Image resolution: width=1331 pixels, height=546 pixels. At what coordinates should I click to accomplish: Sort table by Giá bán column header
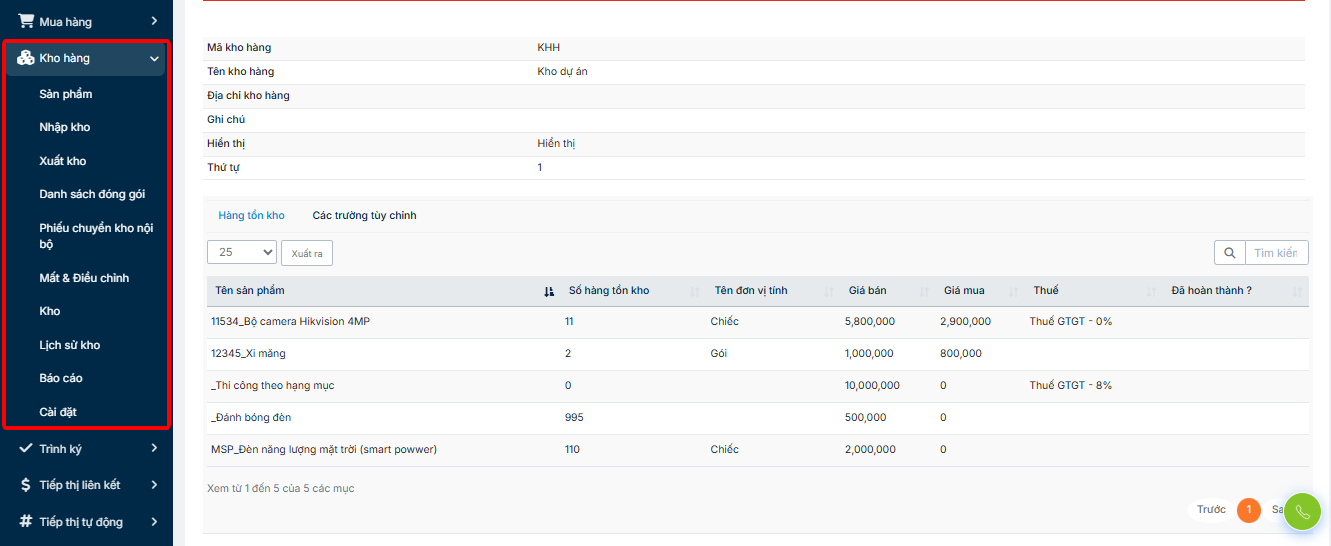[867, 291]
